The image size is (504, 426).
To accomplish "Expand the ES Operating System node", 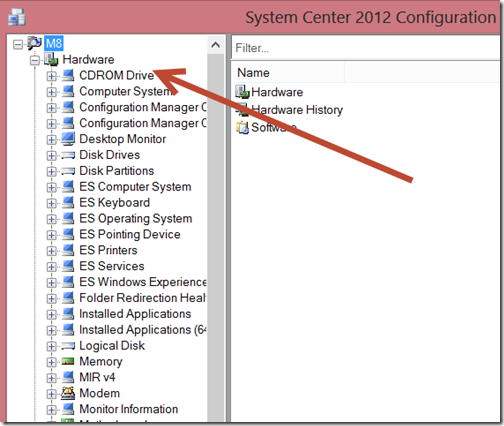I will click(51, 219).
